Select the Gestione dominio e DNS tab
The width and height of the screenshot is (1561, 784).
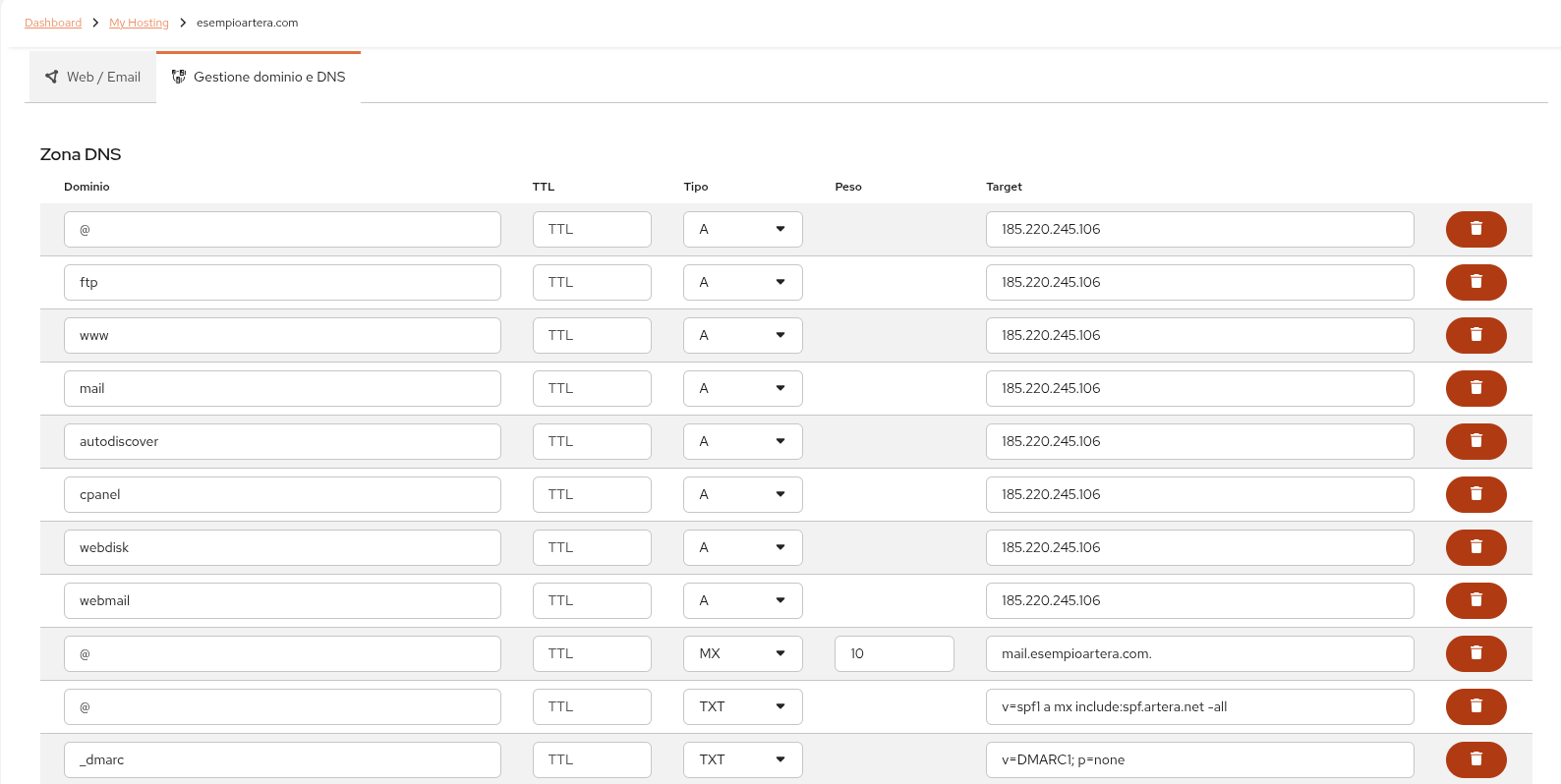pos(259,77)
